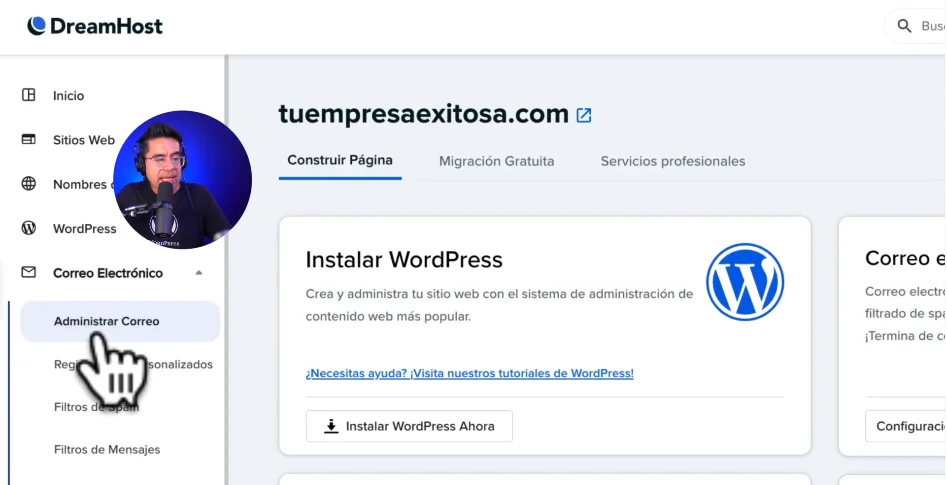Image resolution: width=947 pixels, height=485 pixels.
Task: Click Instalar WordPress Ahora button
Action: click(x=409, y=426)
